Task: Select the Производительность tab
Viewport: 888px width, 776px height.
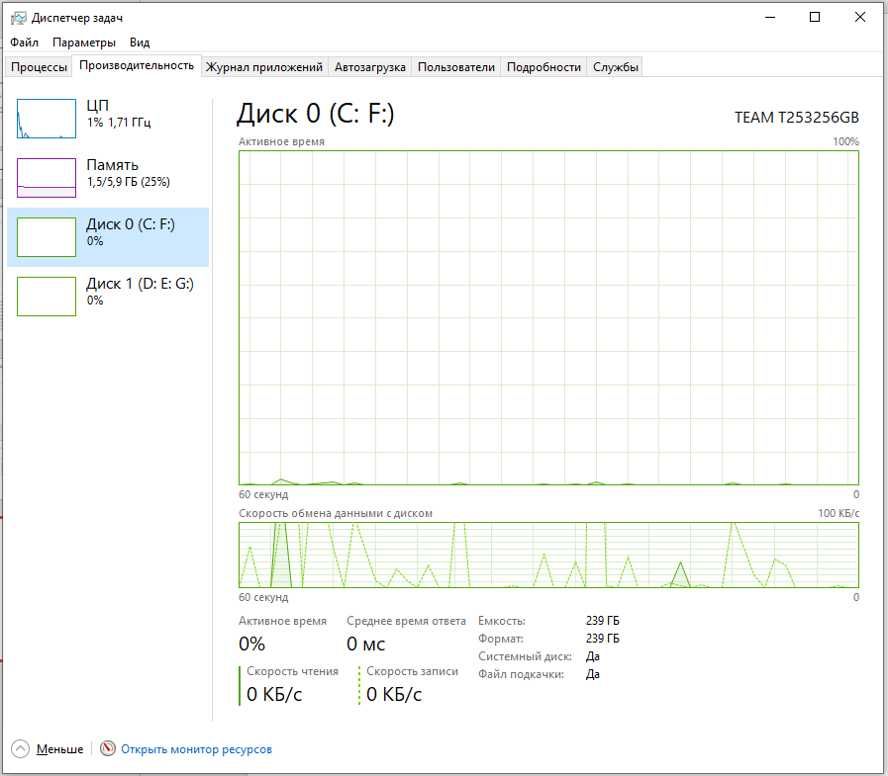Action: point(136,65)
